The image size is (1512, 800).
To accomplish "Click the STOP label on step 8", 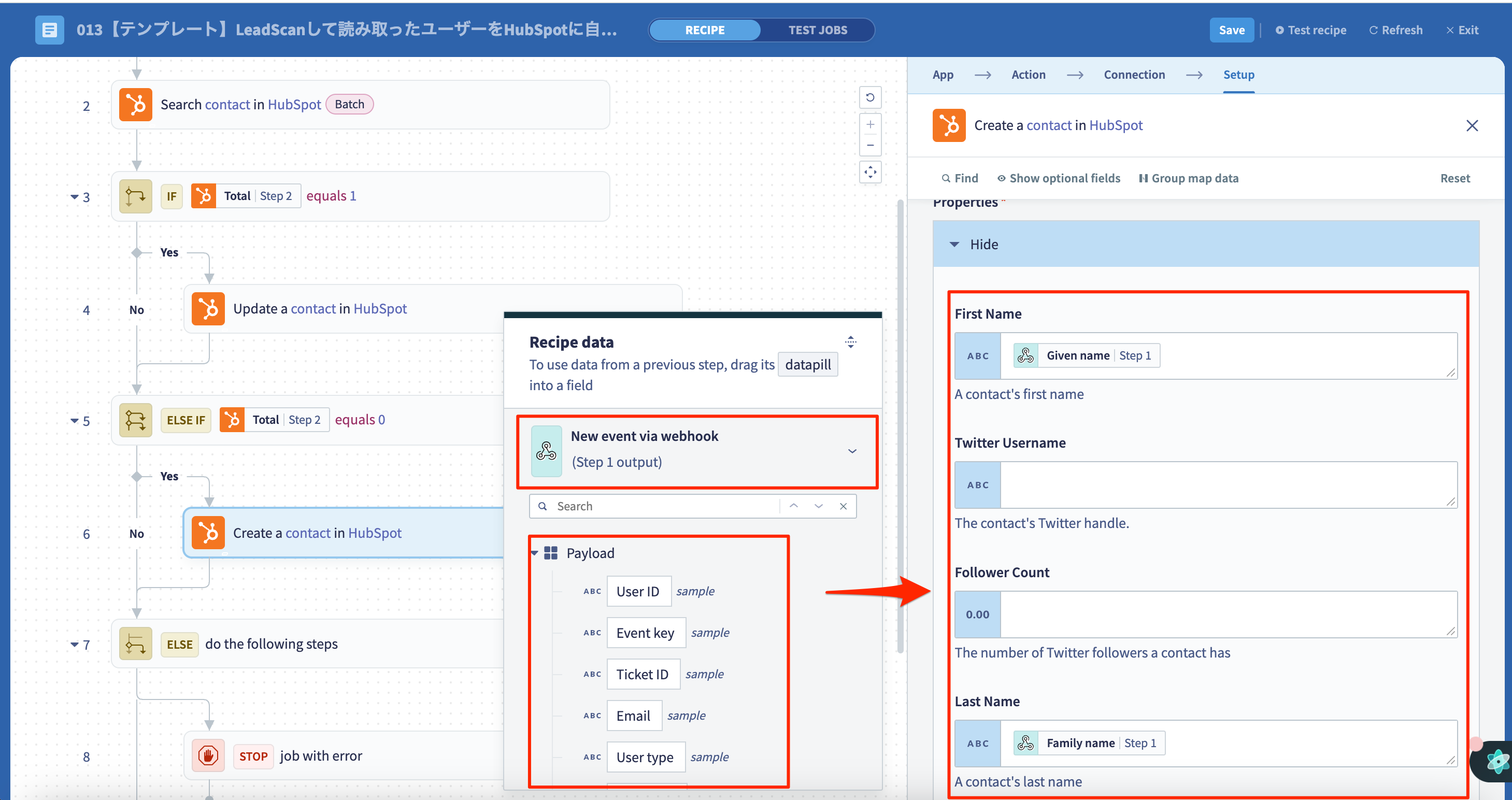I will tap(253, 756).
